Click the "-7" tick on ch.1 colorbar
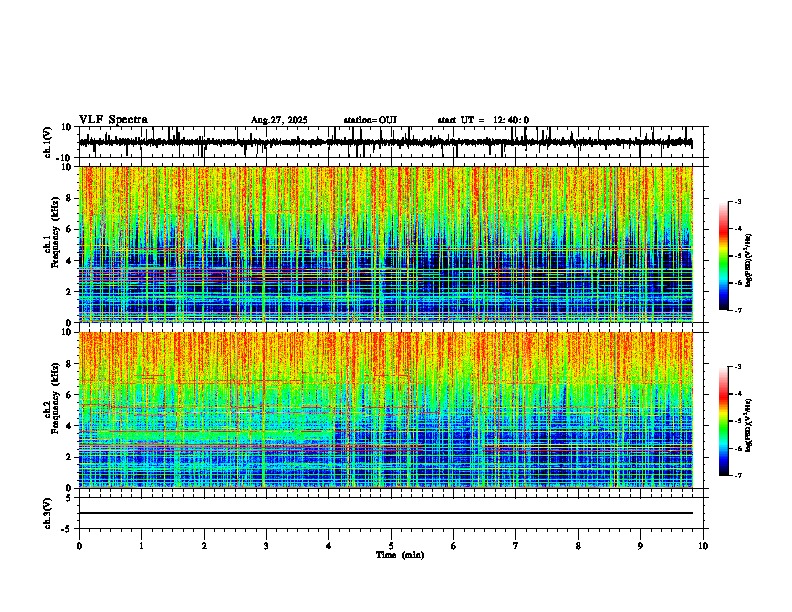 tap(738, 310)
